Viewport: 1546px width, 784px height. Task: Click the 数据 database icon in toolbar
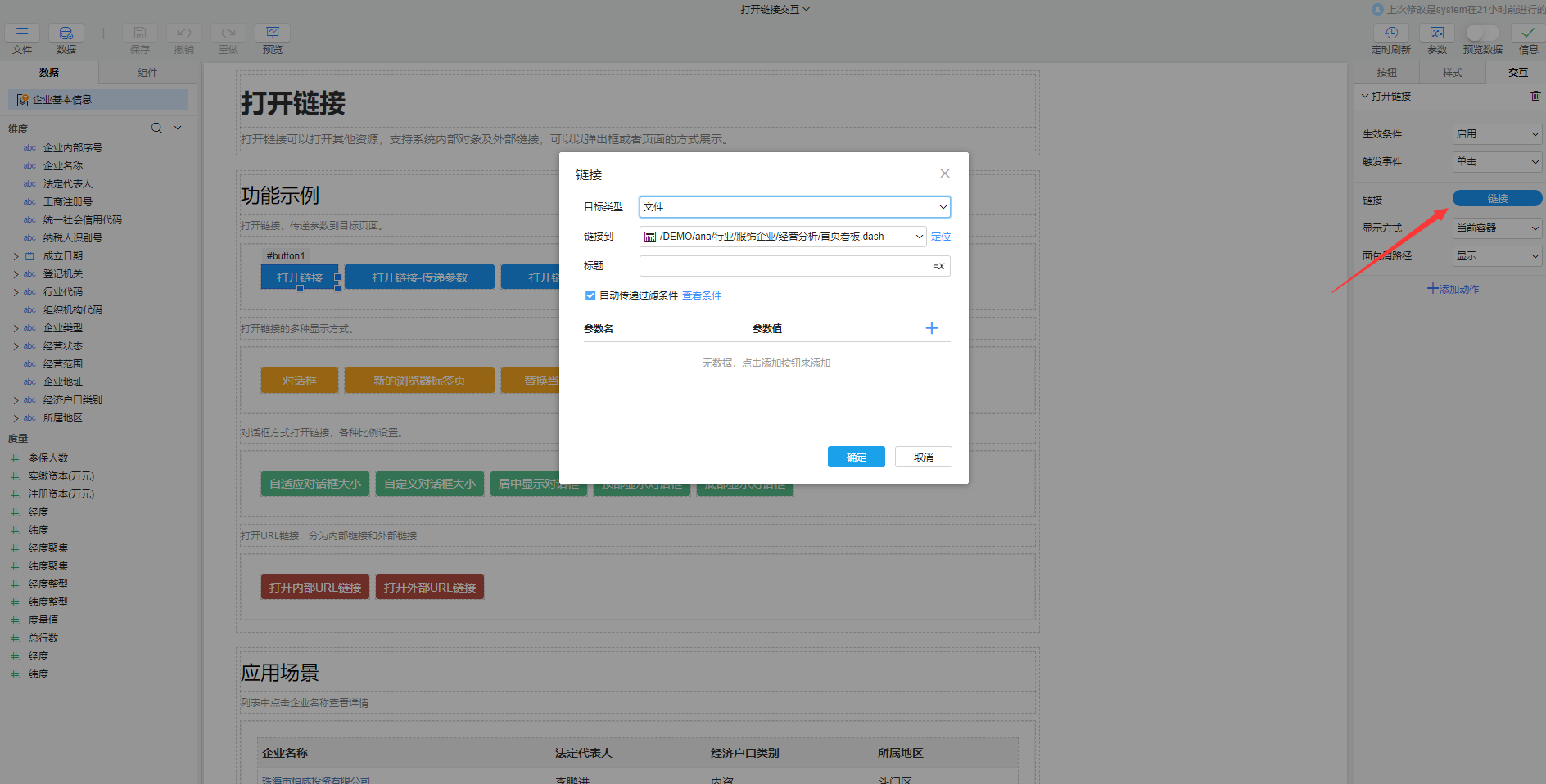[x=66, y=34]
